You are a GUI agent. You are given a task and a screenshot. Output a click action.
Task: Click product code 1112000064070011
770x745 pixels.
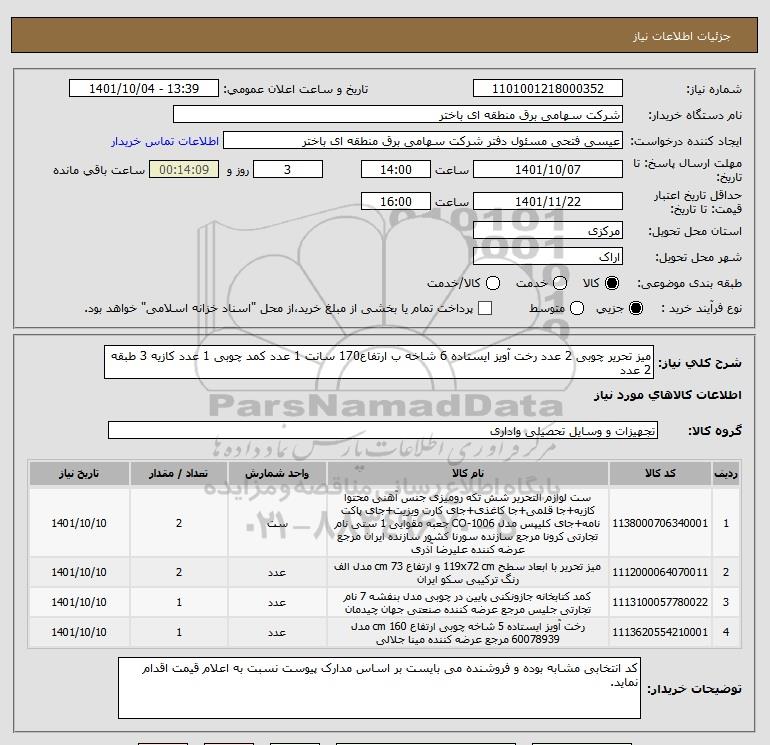tap(660, 572)
